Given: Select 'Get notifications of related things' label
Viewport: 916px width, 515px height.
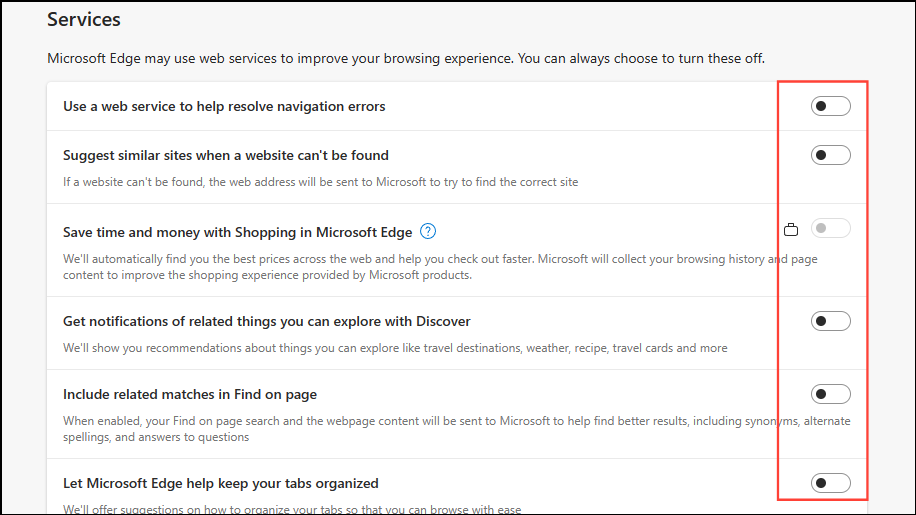Looking at the screenshot, I should pyautogui.click(x=266, y=321).
